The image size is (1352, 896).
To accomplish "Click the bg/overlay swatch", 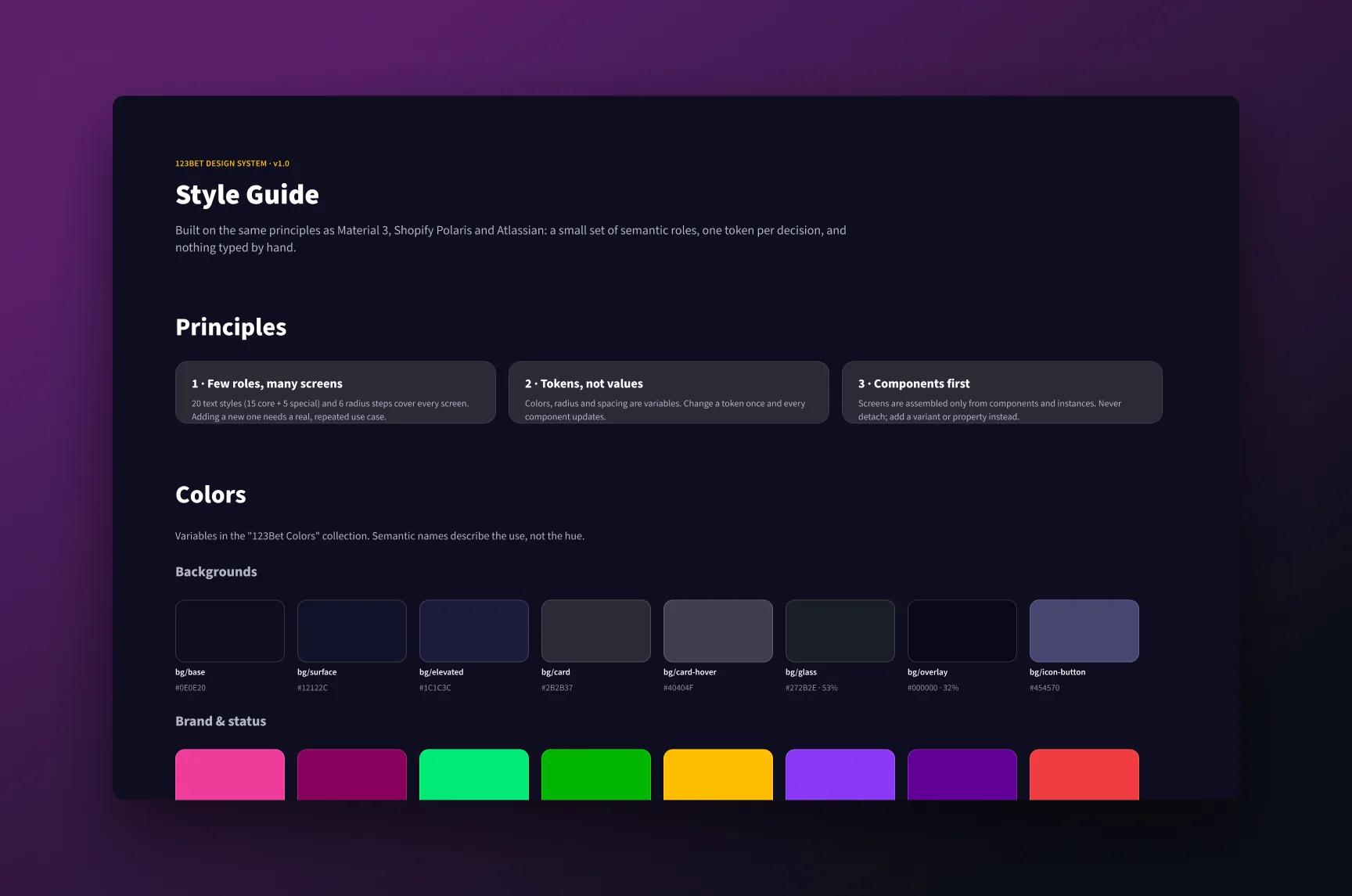I will click(962, 631).
